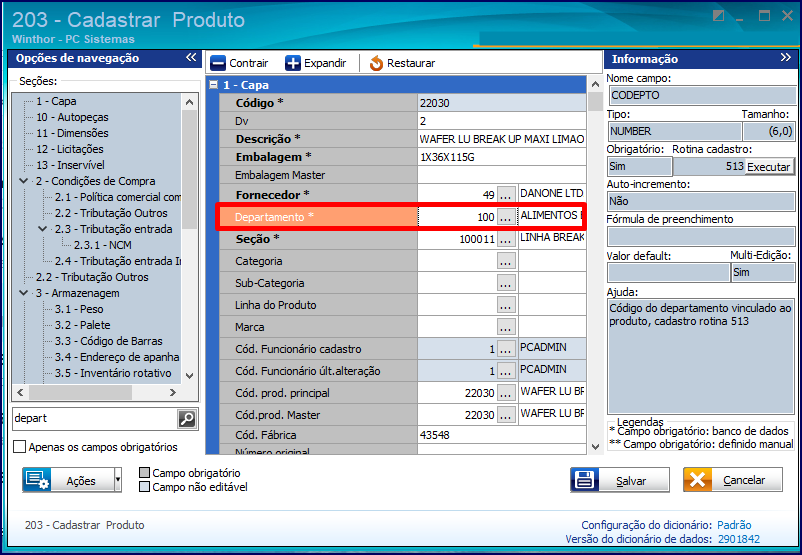Click the search field containing 'depart'

[95, 418]
